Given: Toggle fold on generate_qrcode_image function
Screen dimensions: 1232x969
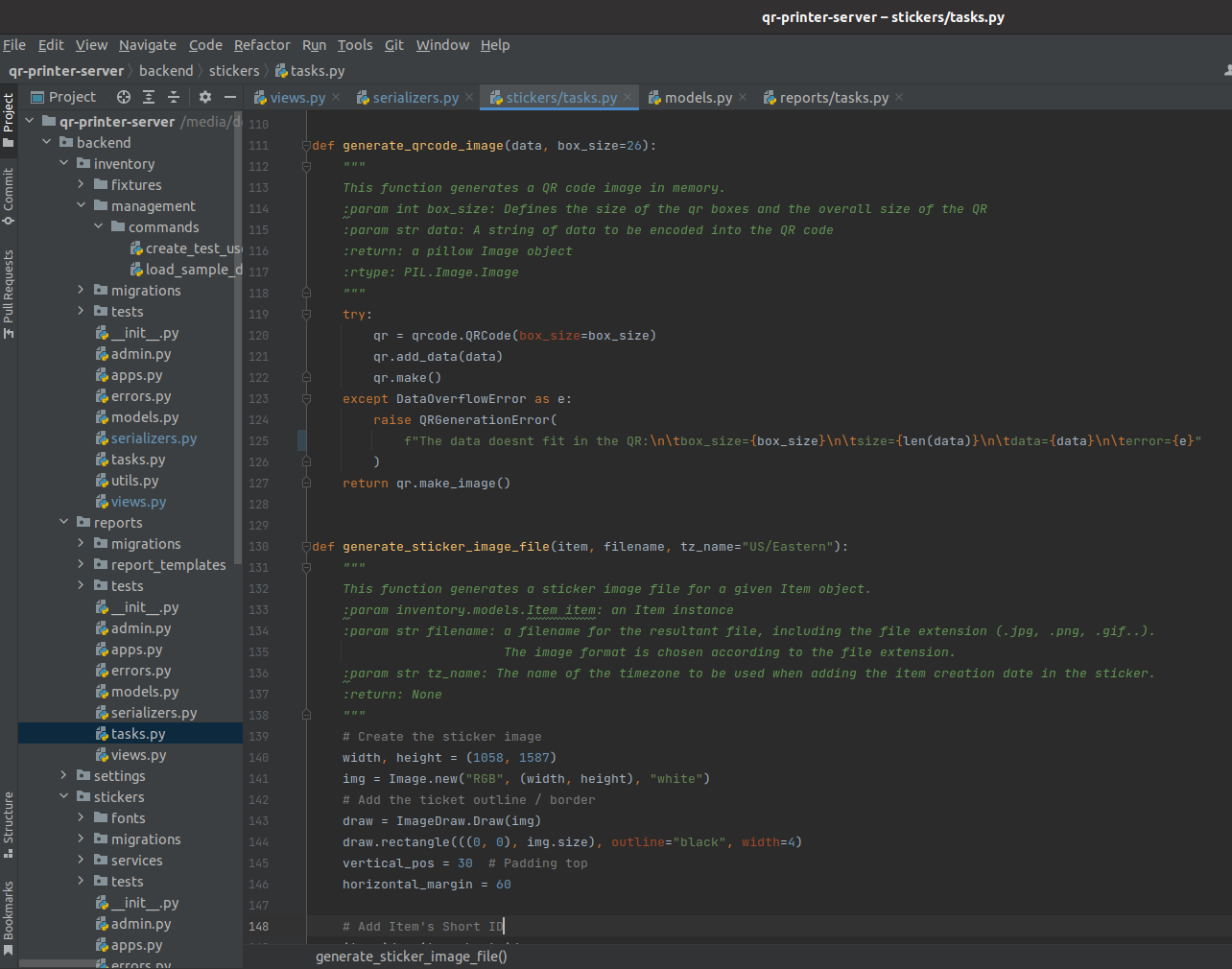Looking at the screenshot, I should click(306, 146).
